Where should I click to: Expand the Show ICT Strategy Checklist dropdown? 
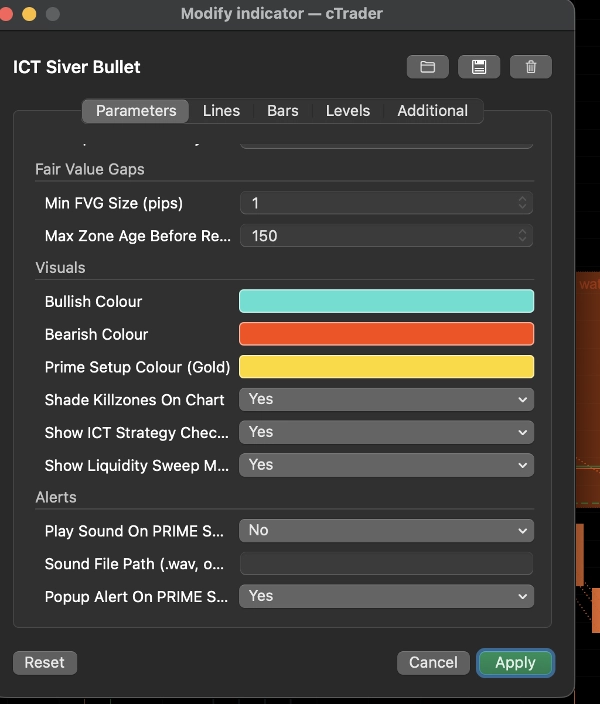(386, 432)
